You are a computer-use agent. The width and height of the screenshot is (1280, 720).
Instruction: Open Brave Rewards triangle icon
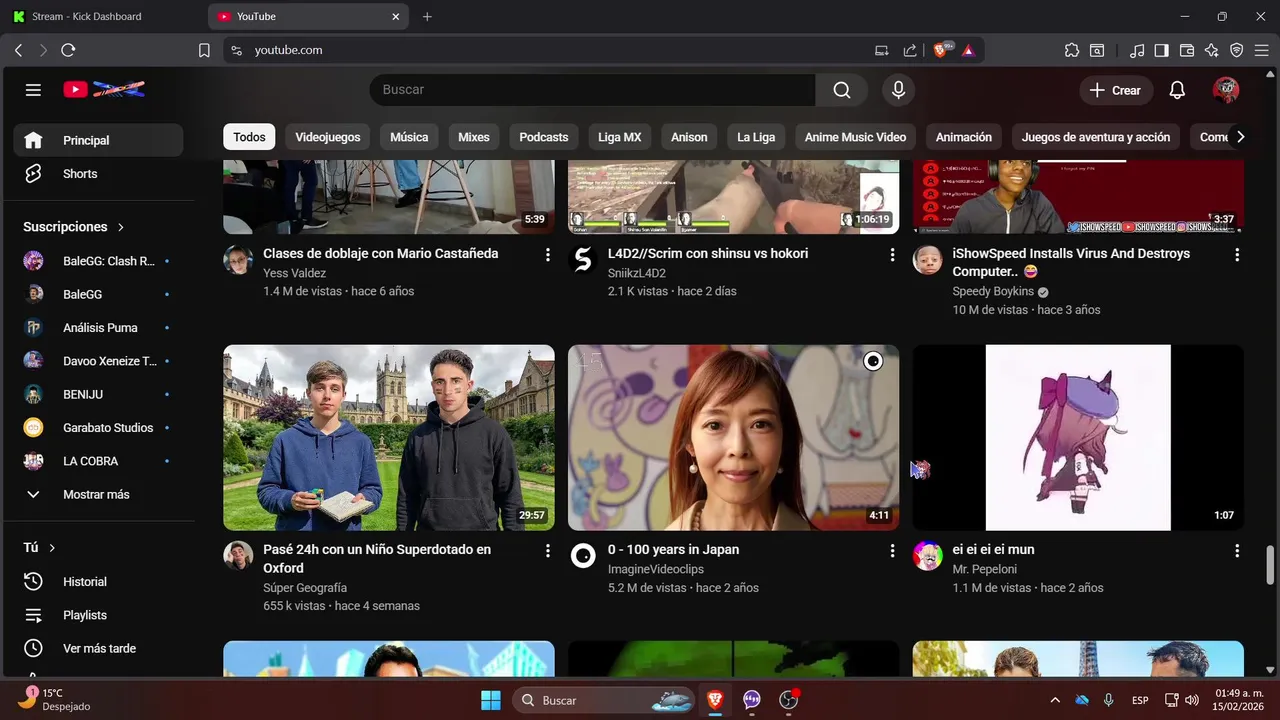point(968,50)
